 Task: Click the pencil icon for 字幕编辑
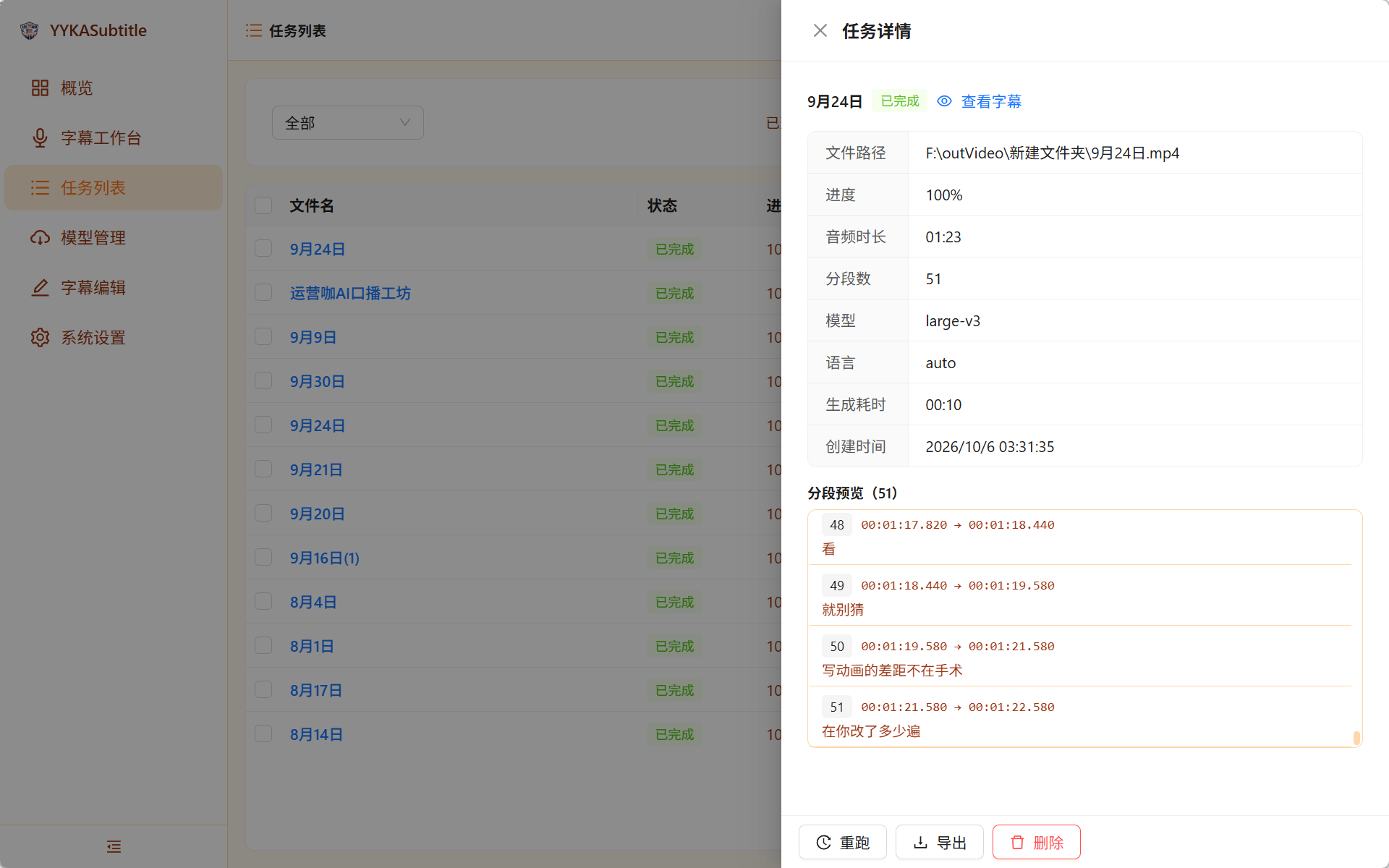coord(40,288)
